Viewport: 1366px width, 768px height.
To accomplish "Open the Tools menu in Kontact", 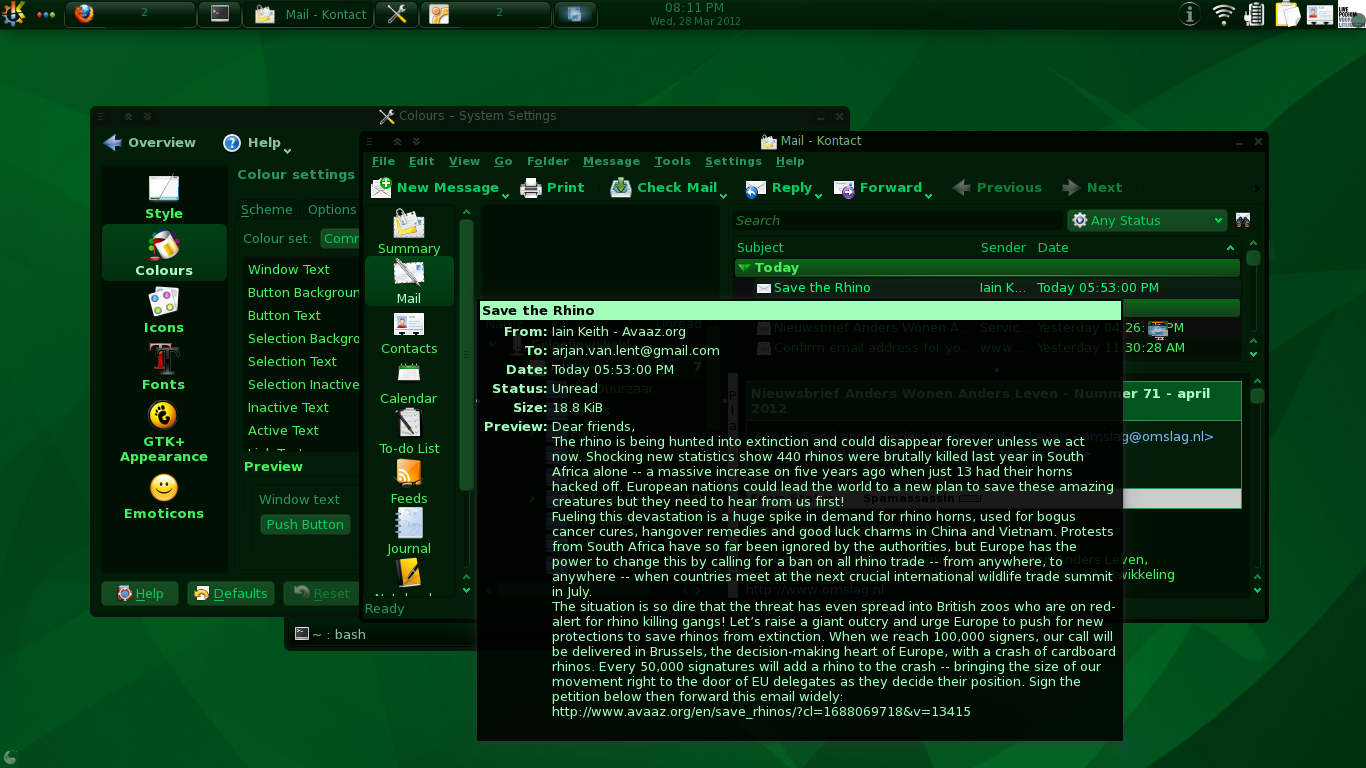I will pyautogui.click(x=672, y=161).
